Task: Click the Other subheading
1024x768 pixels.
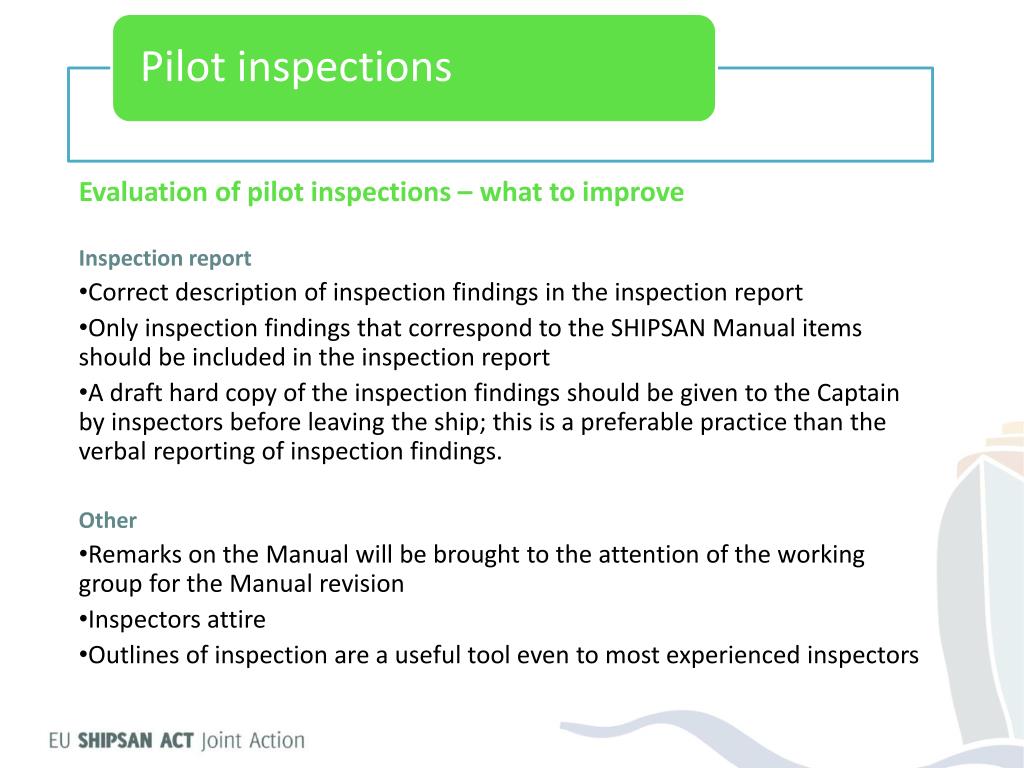Action: (108, 520)
